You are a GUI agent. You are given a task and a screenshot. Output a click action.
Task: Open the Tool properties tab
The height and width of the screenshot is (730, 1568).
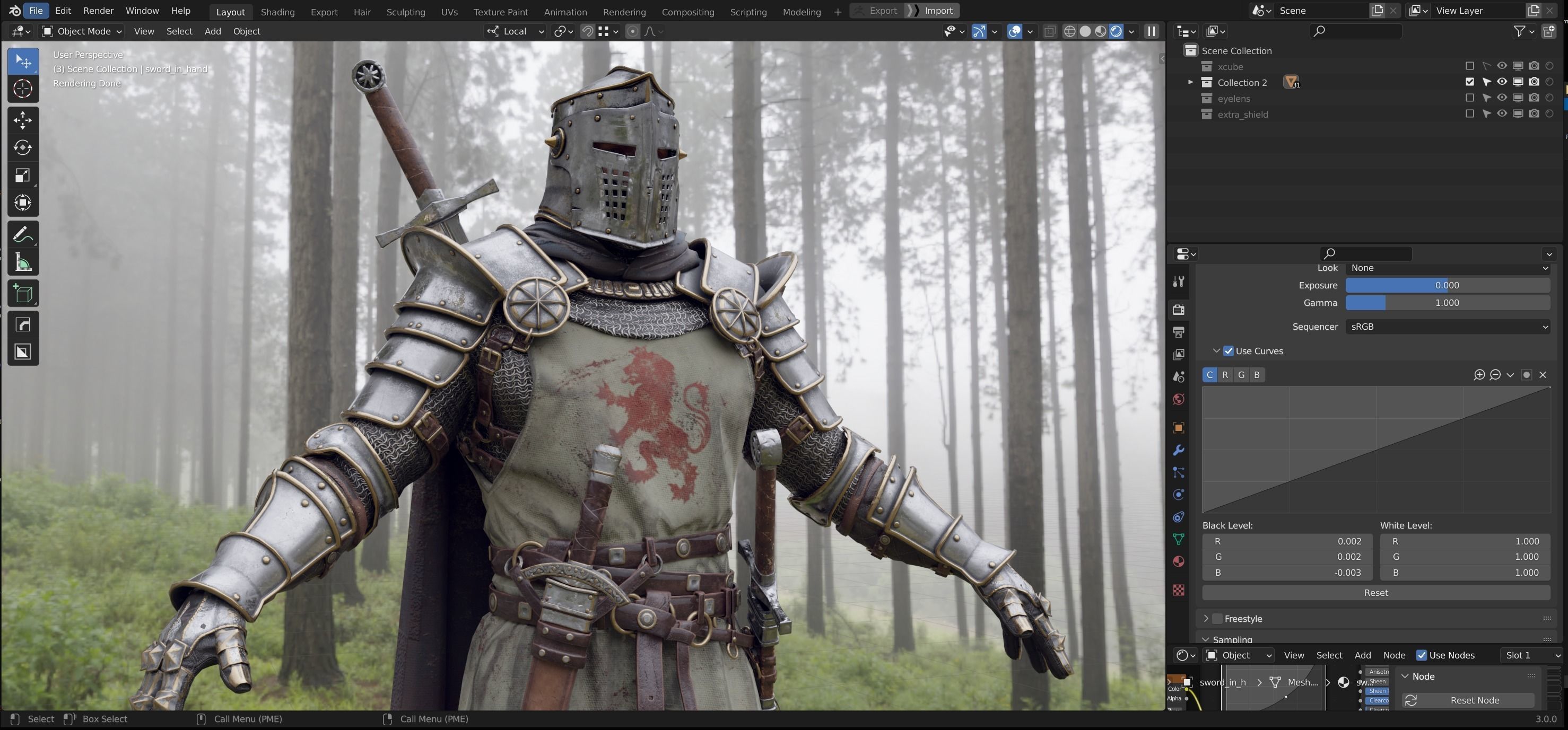tap(1179, 281)
